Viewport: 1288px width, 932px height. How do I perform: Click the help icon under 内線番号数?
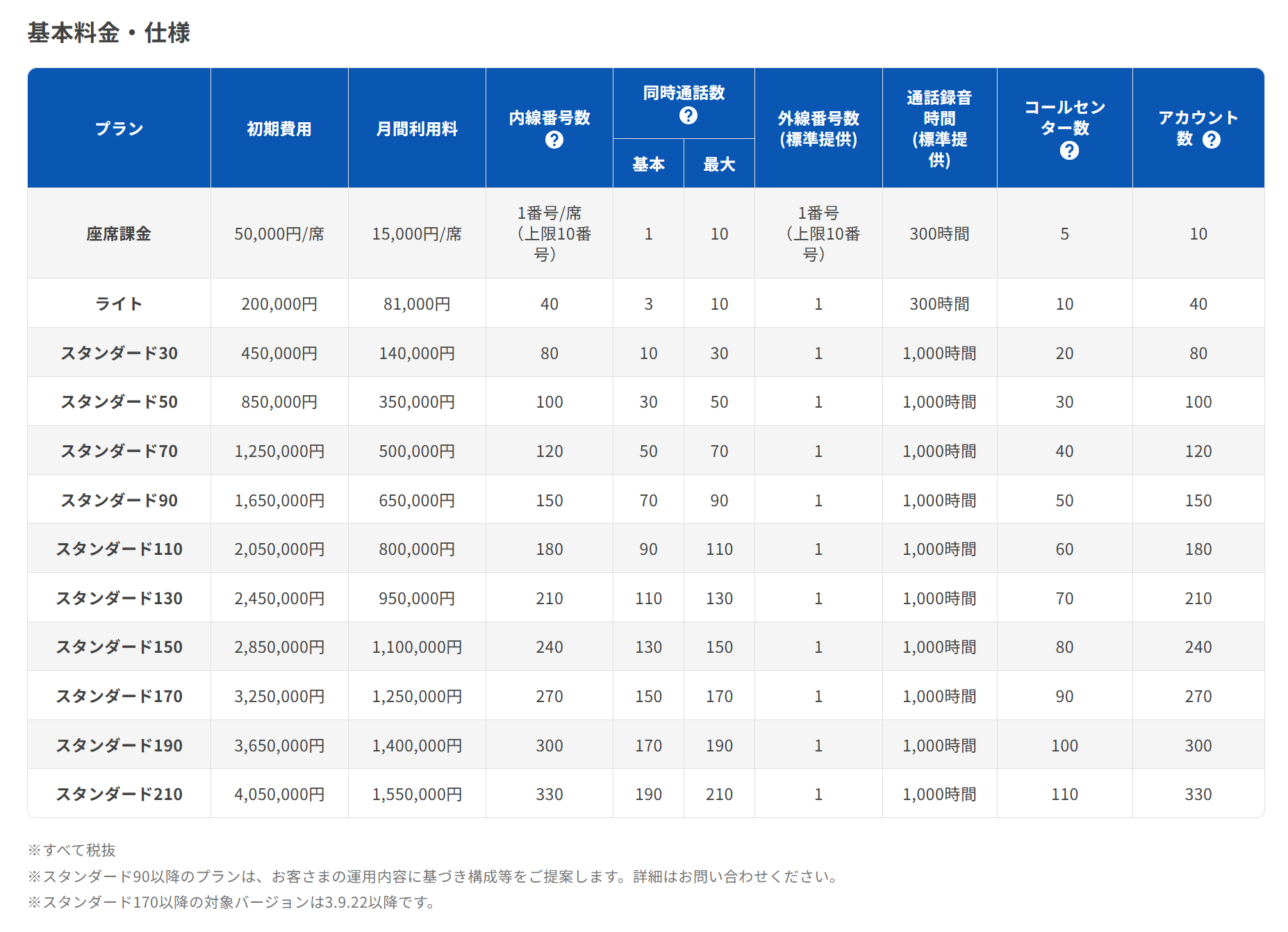click(x=554, y=140)
